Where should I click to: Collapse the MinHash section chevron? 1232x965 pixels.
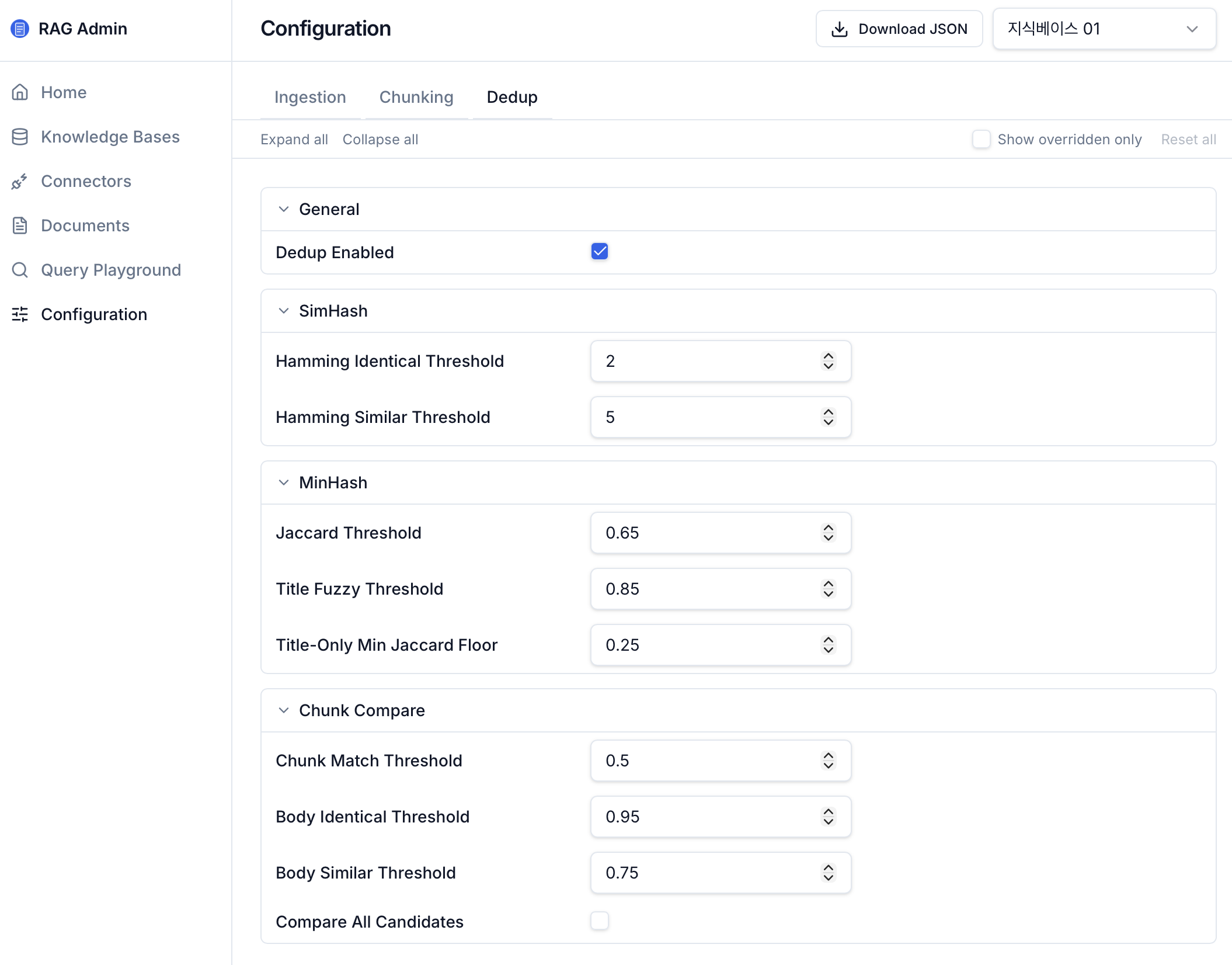point(284,483)
